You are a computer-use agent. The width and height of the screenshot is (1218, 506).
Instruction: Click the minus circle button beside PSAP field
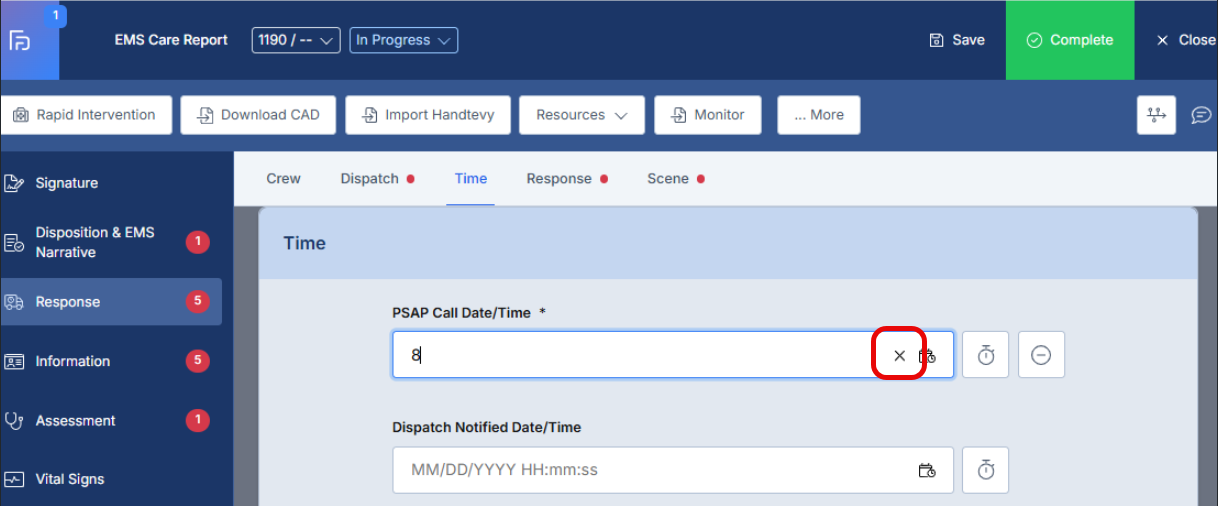click(x=1041, y=355)
